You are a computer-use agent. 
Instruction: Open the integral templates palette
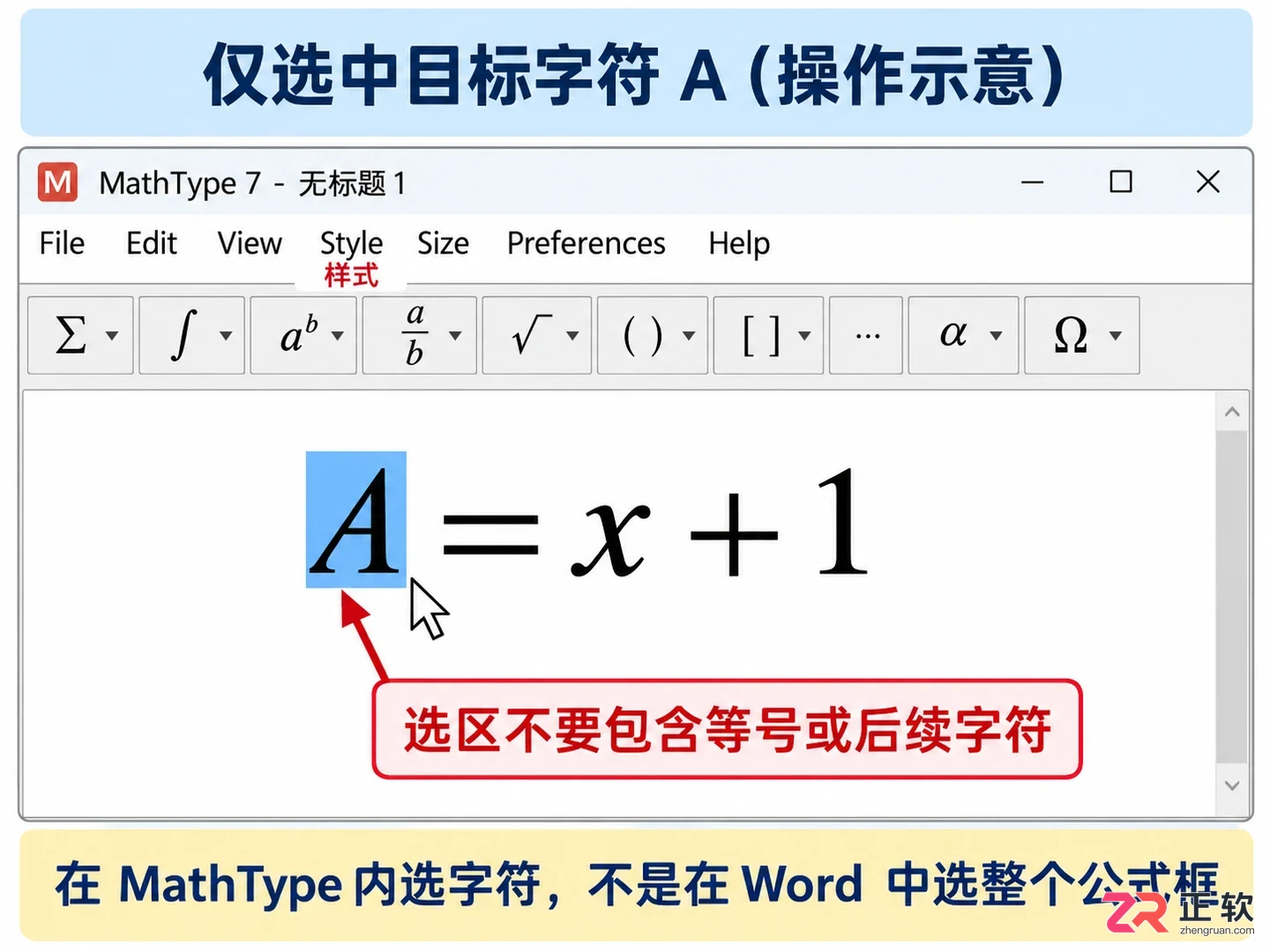click(x=191, y=335)
